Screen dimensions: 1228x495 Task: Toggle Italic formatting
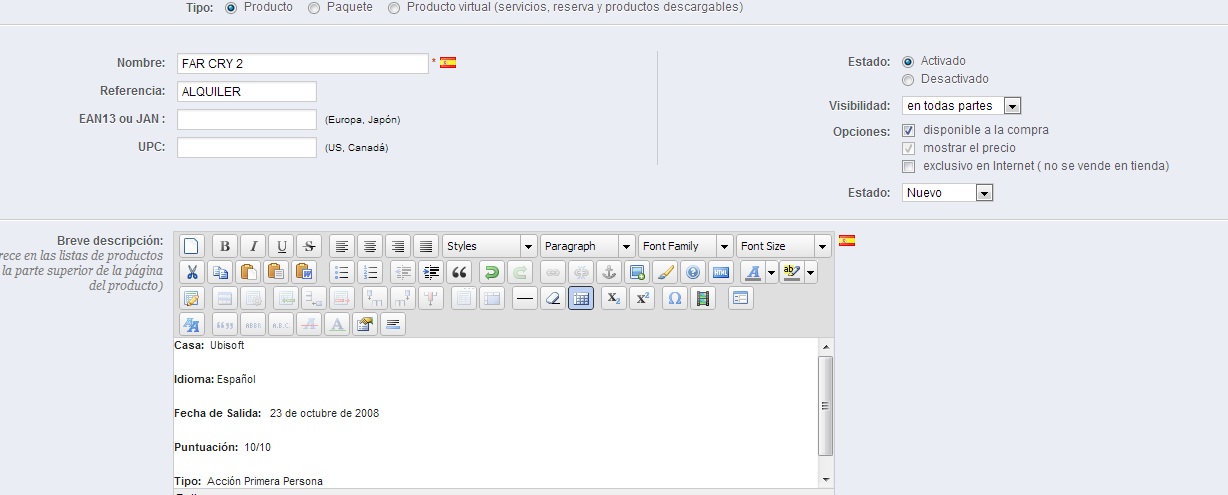pyautogui.click(x=253, y=246)
